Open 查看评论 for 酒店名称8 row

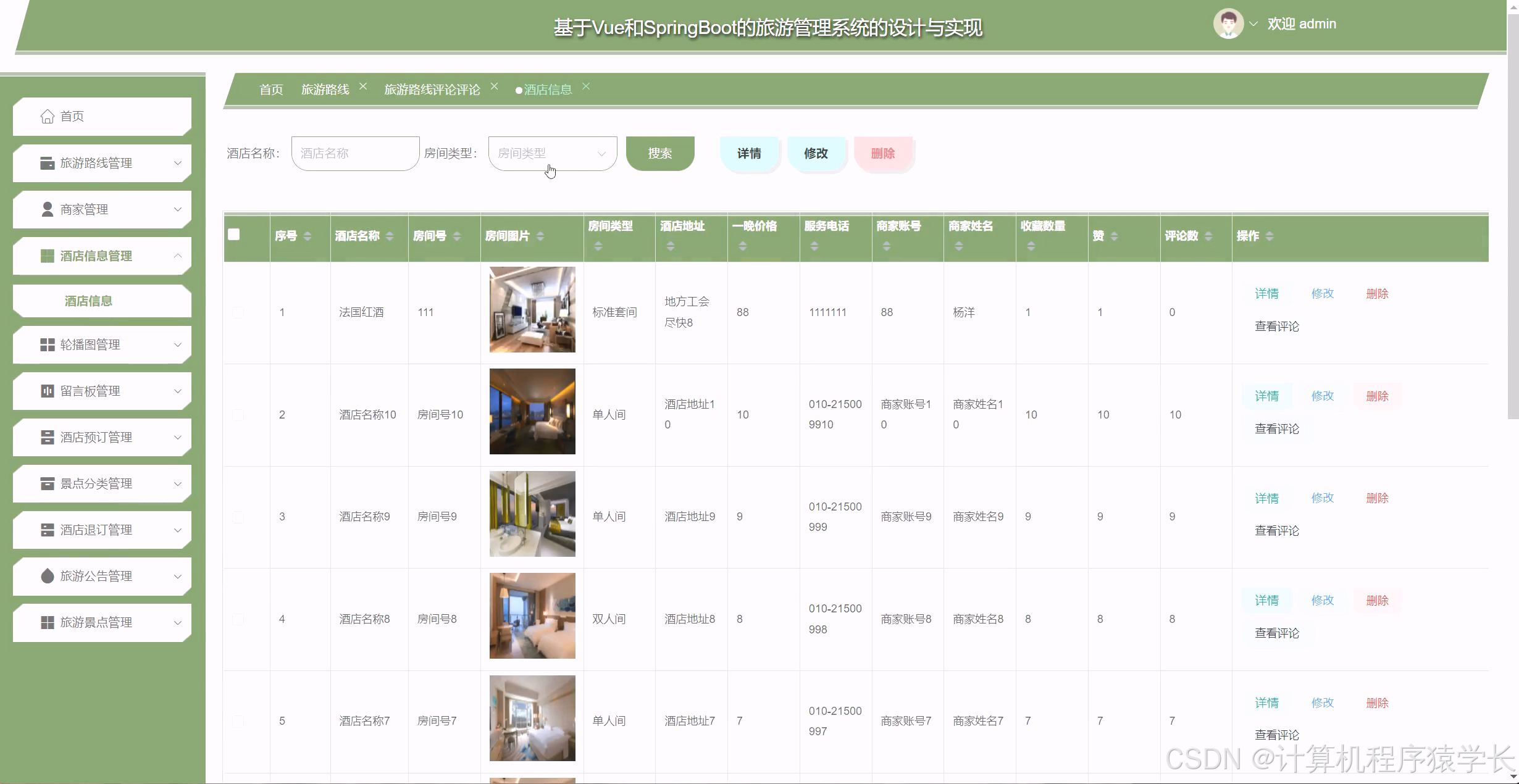(x=1277, y=633)
